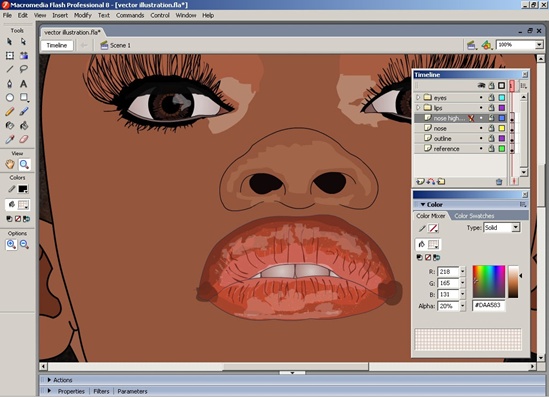Image resolution: width=549 pixels, height=397 pixels.
Task: Click Swap Colors button in Tools panel
Action: point(26,219)
